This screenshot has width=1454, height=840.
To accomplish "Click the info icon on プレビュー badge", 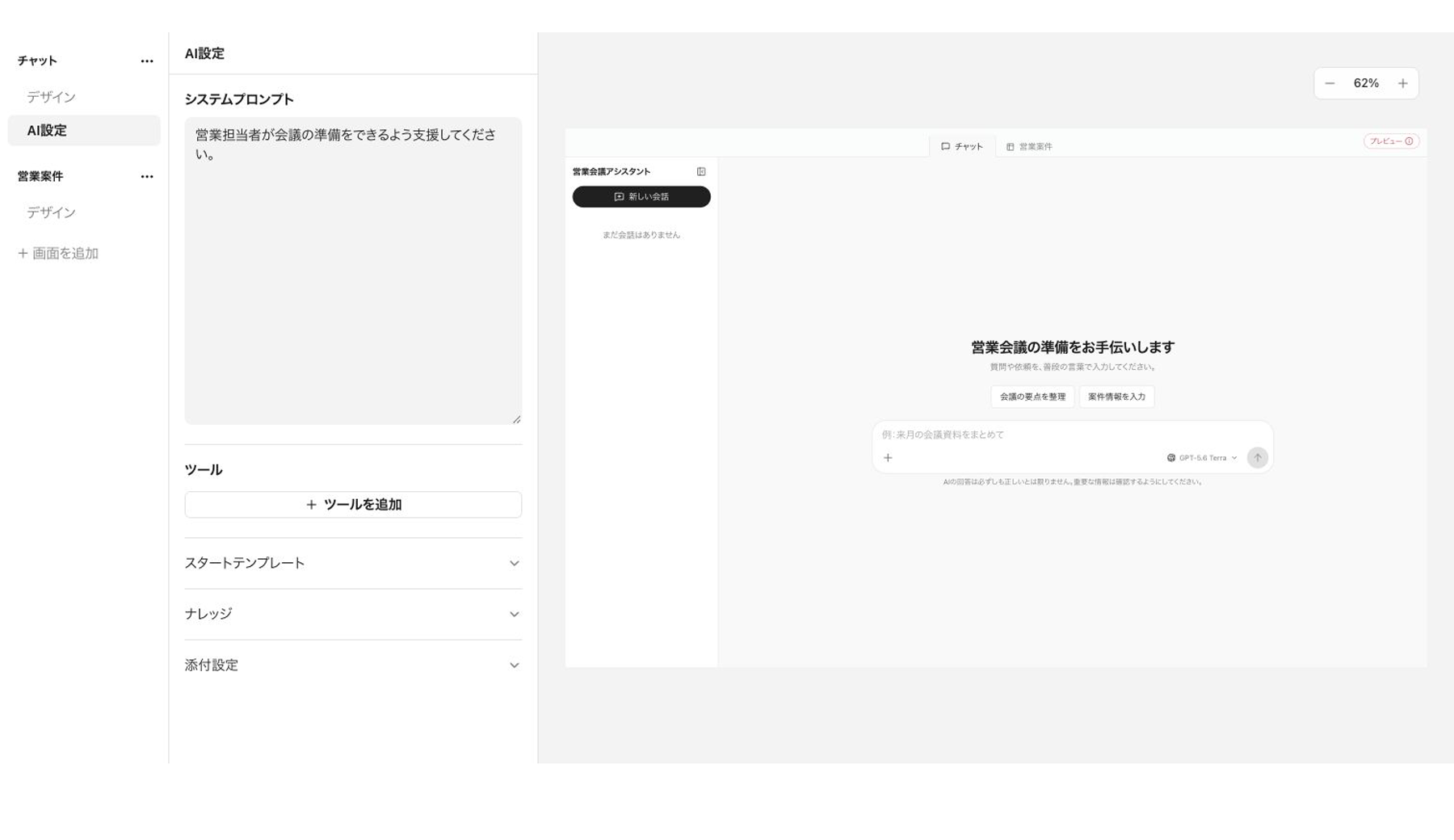I will (x=1409, y=141).
